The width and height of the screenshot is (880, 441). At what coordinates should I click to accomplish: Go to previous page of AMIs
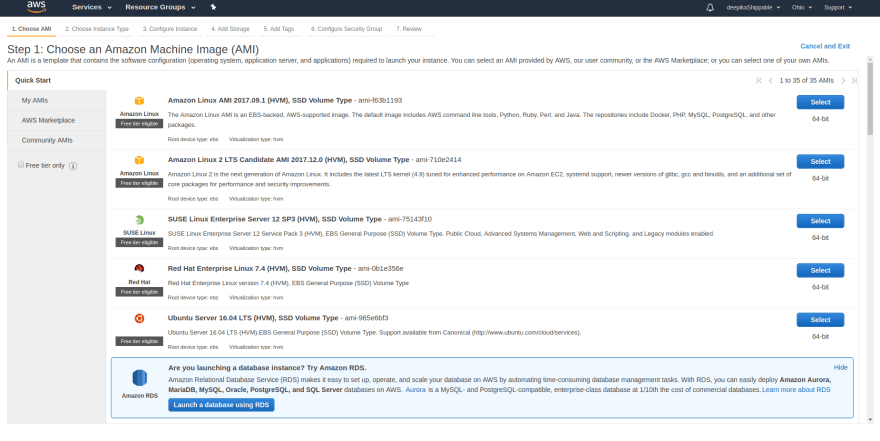[771, 81]
